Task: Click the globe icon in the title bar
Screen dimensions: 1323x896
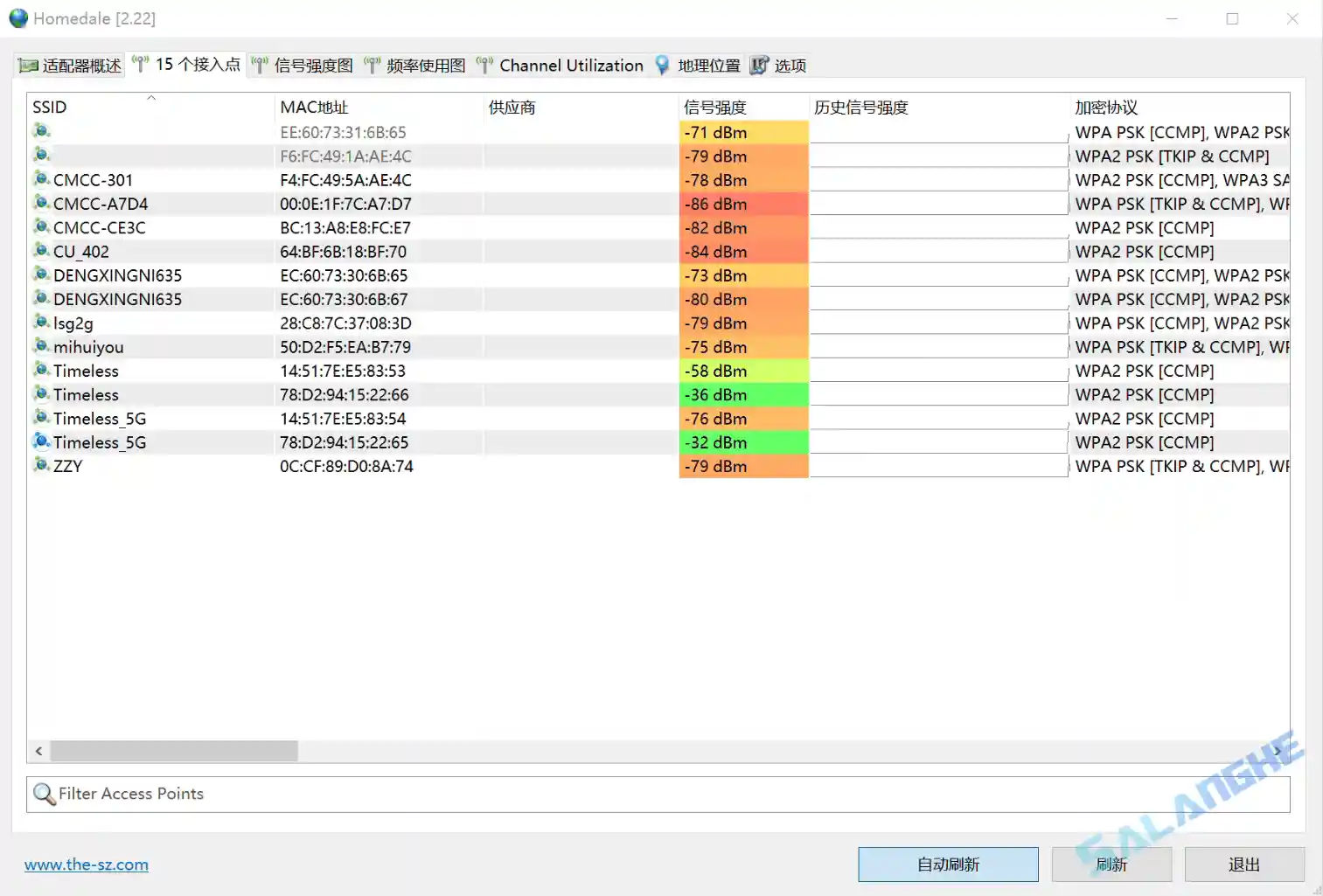Action: 18,17
